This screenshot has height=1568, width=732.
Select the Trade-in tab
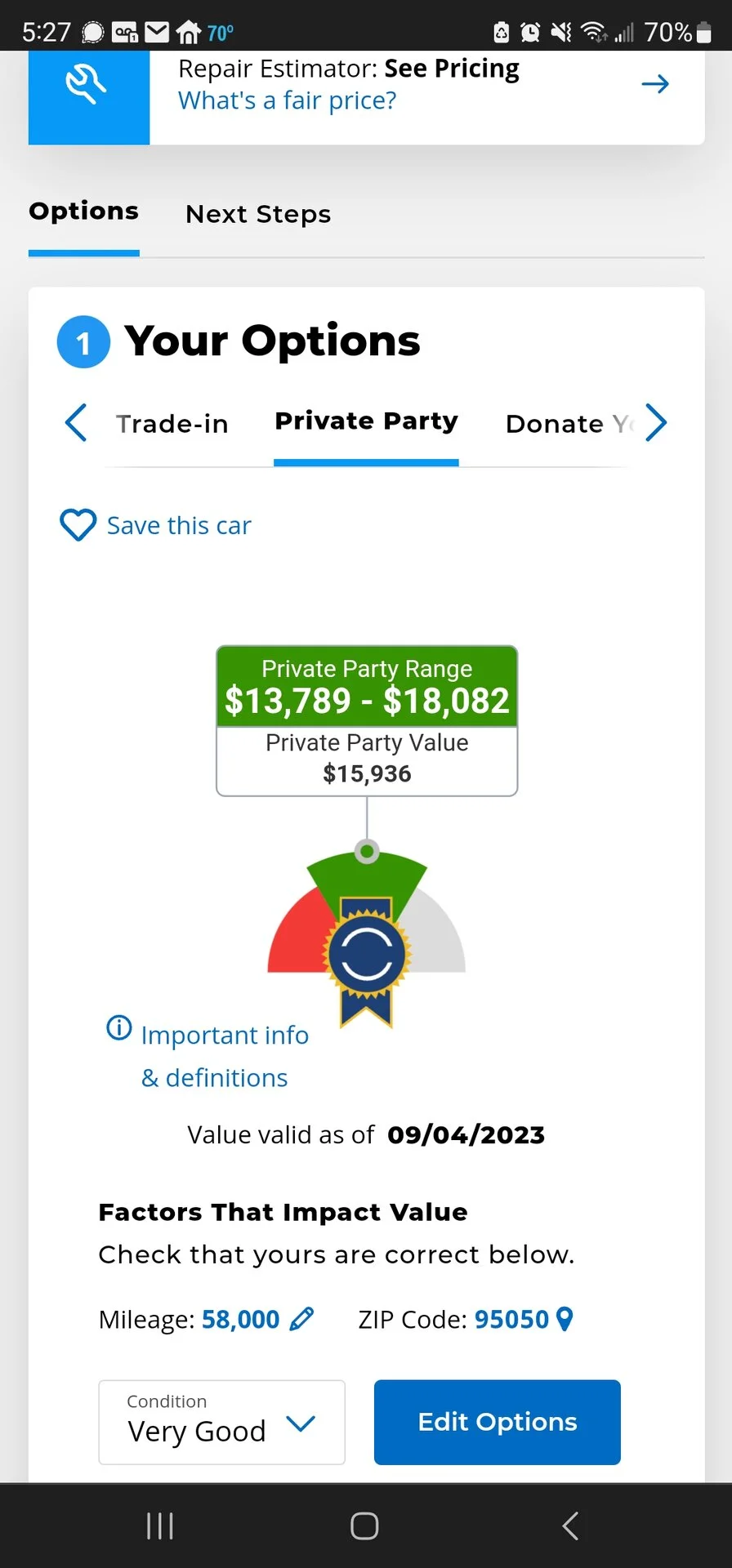tap(172, 424)
